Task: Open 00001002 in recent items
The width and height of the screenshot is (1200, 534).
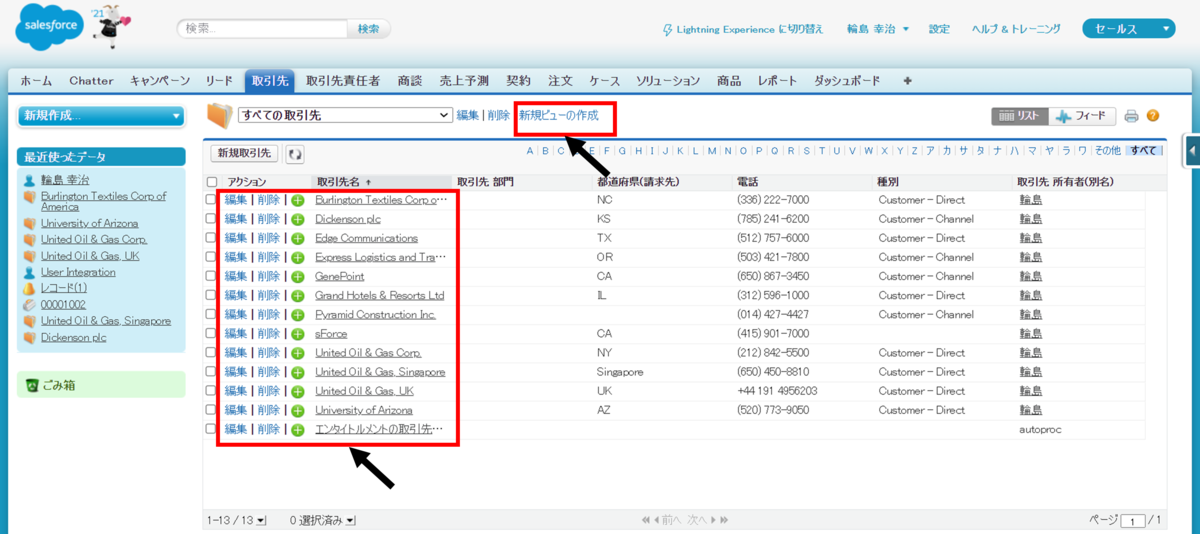Action: pyautogui.click(x=63, y=304)
